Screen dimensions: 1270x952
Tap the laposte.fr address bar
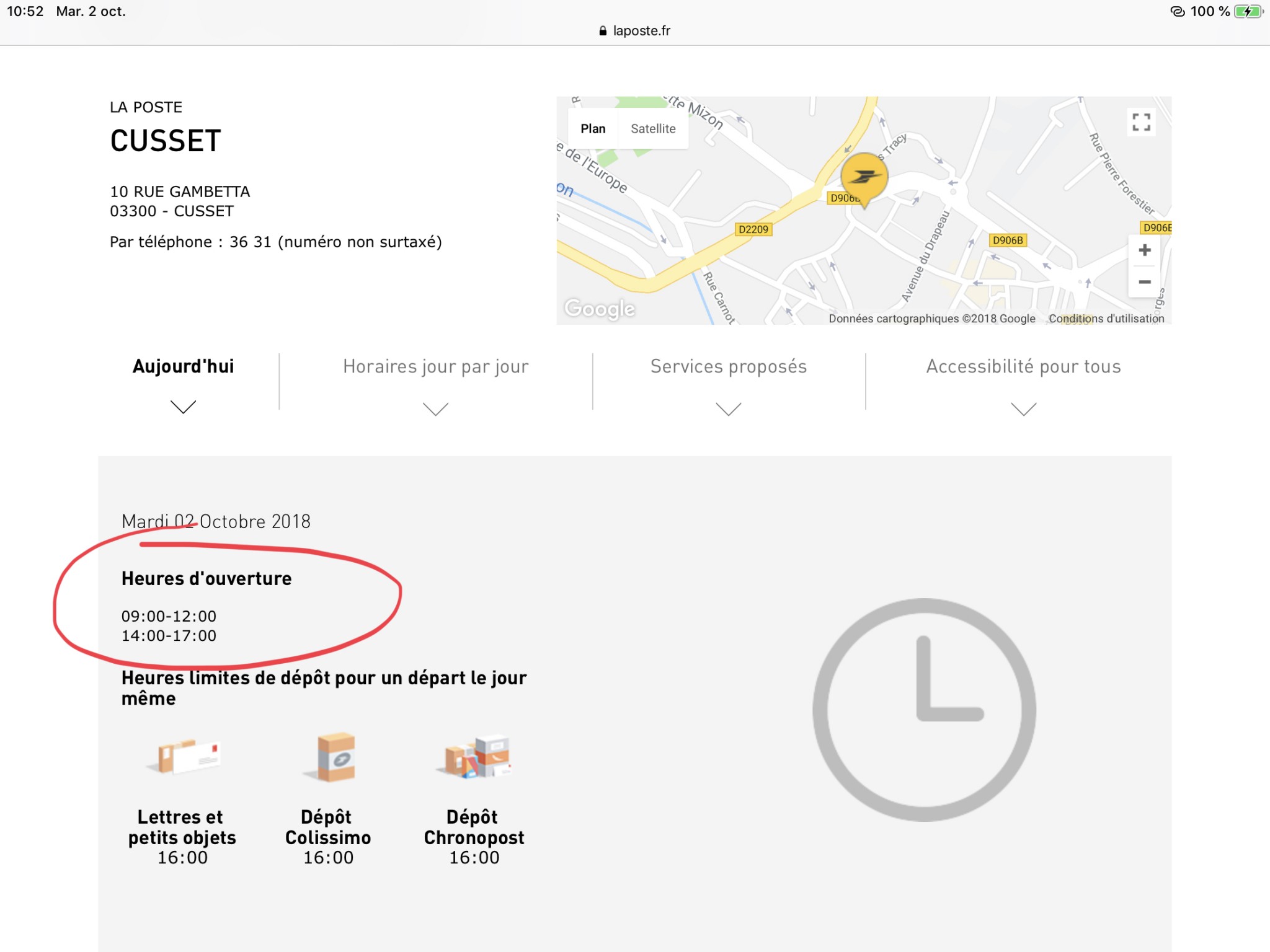635,31
